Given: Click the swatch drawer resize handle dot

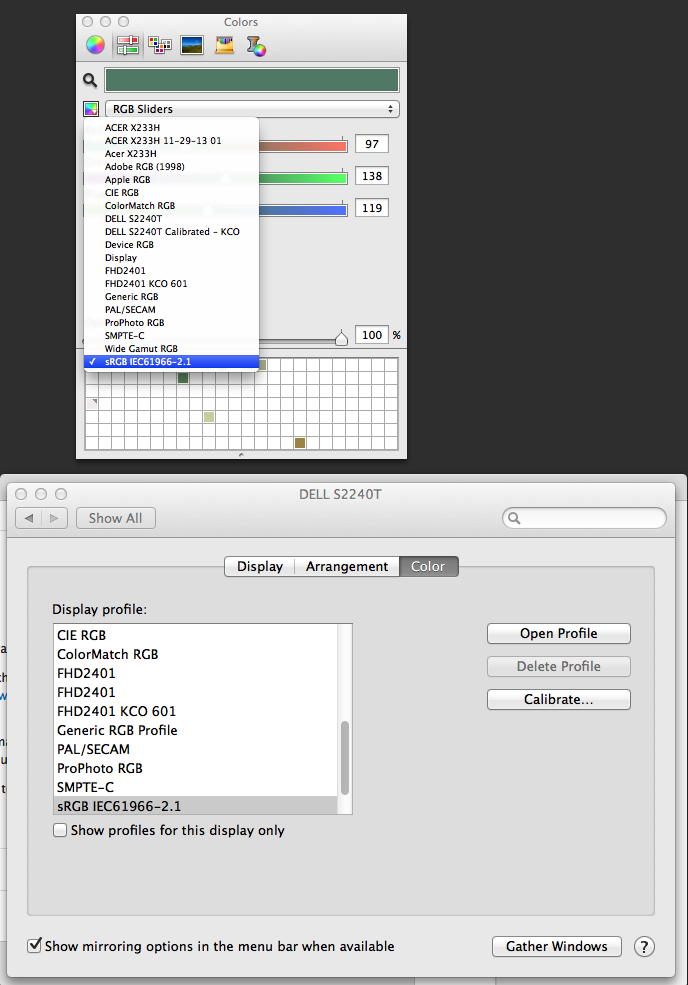Looking at the screenshot, I should (241, 454).
